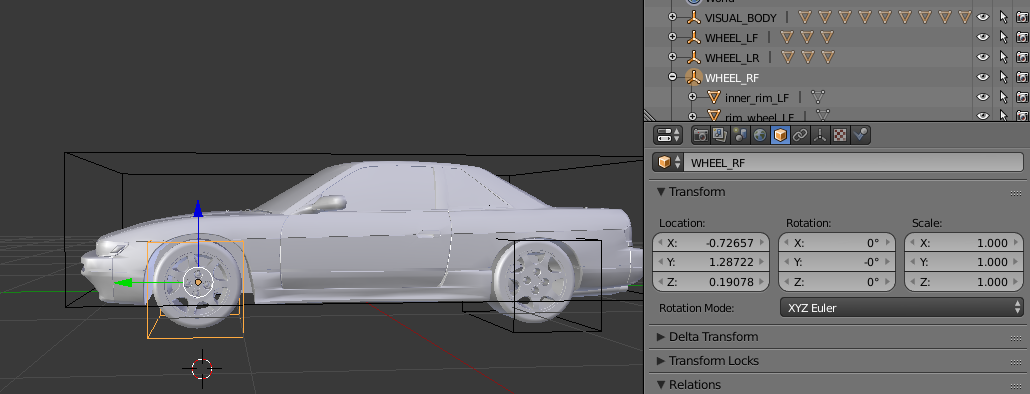Image resolution: width=1030 pixels, height=394 pixels.
Task: Click the Rotation Z value field
Action: pyautogui.click(x=837, y=282)
